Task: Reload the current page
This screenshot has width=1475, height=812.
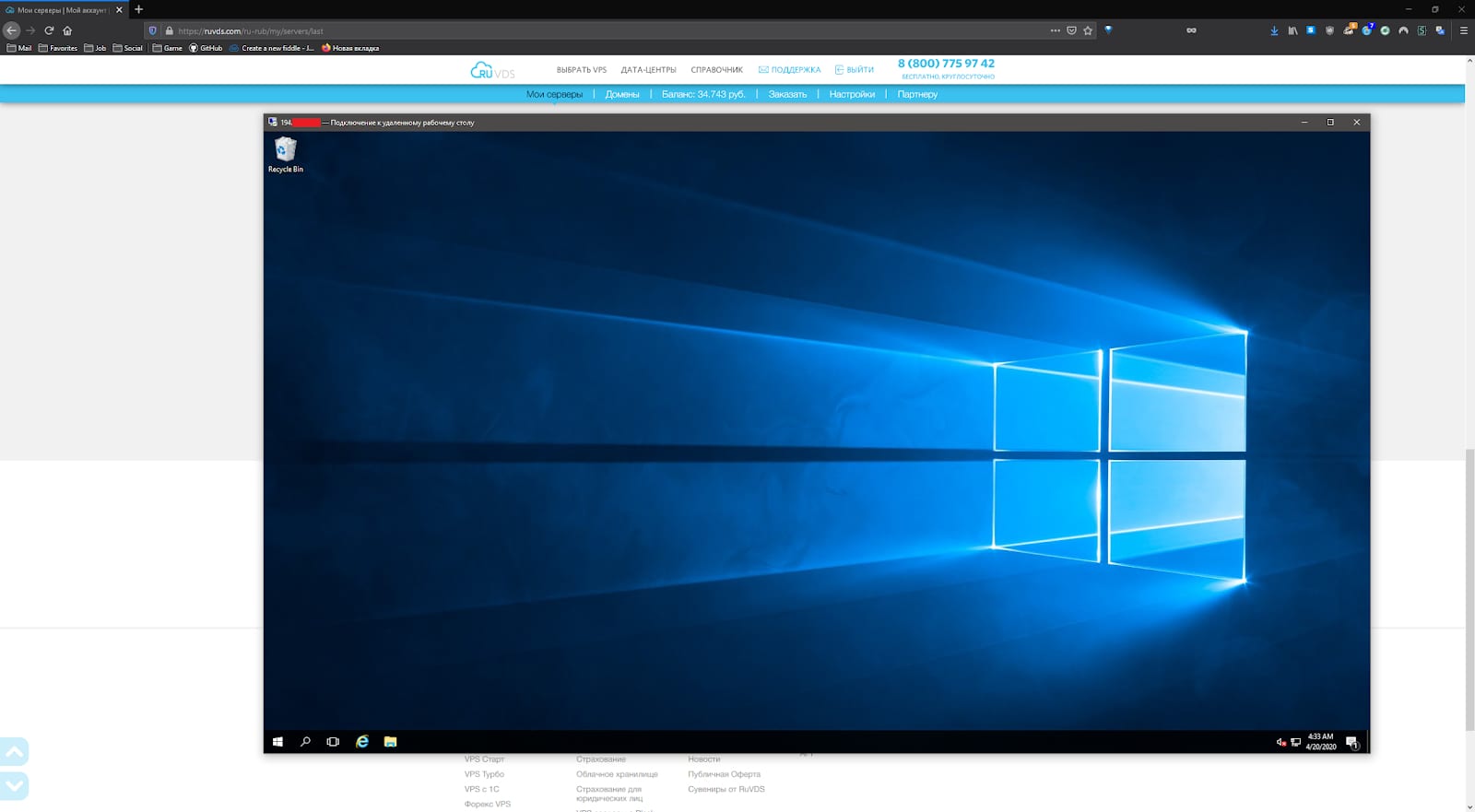Action: [x=49, y=30]
